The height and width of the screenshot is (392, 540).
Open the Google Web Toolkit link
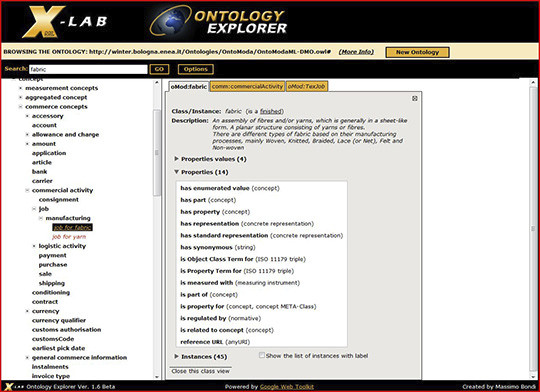(287, 387)
